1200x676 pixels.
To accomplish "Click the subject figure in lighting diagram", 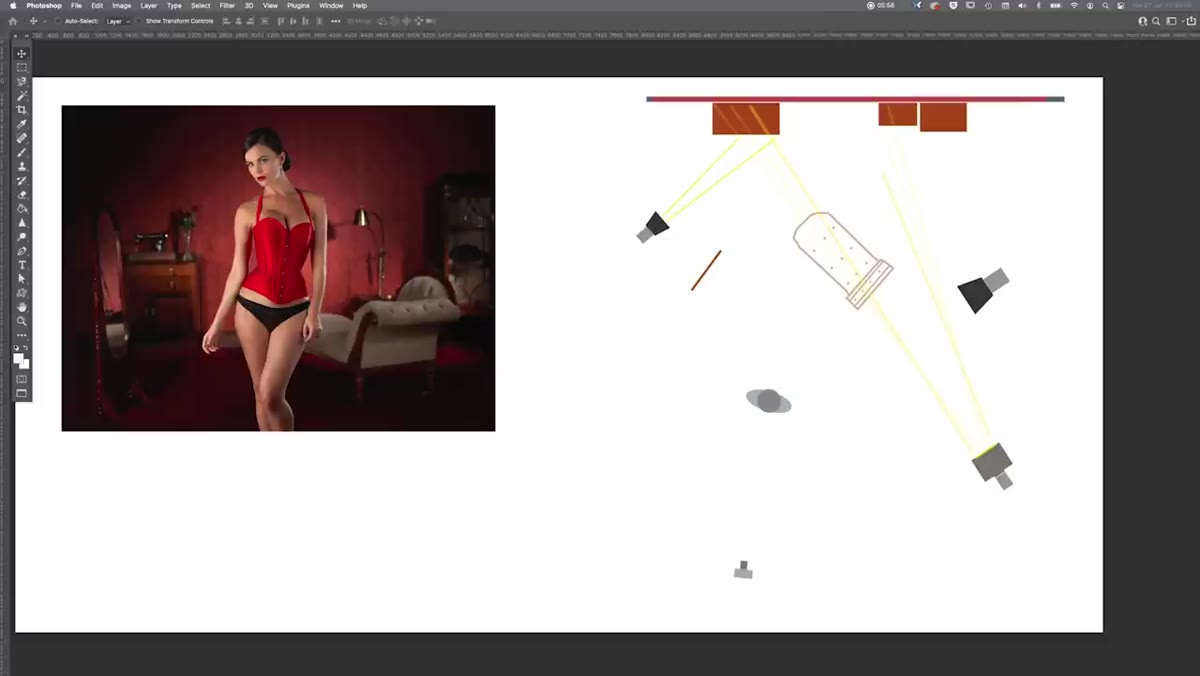I will 768,401.
